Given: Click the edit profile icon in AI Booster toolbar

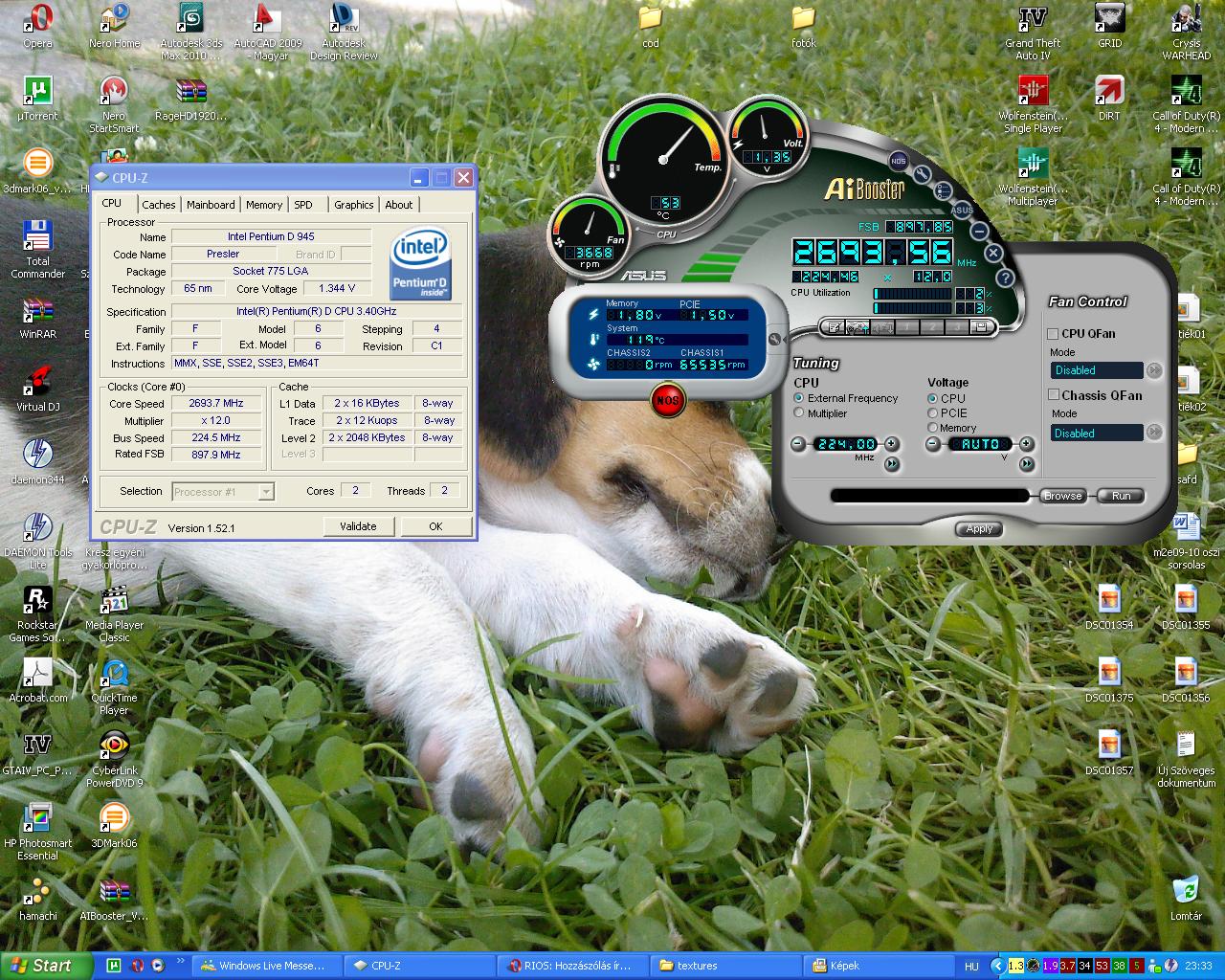Looking at the screenshot, I should click(x=835, y=327).
